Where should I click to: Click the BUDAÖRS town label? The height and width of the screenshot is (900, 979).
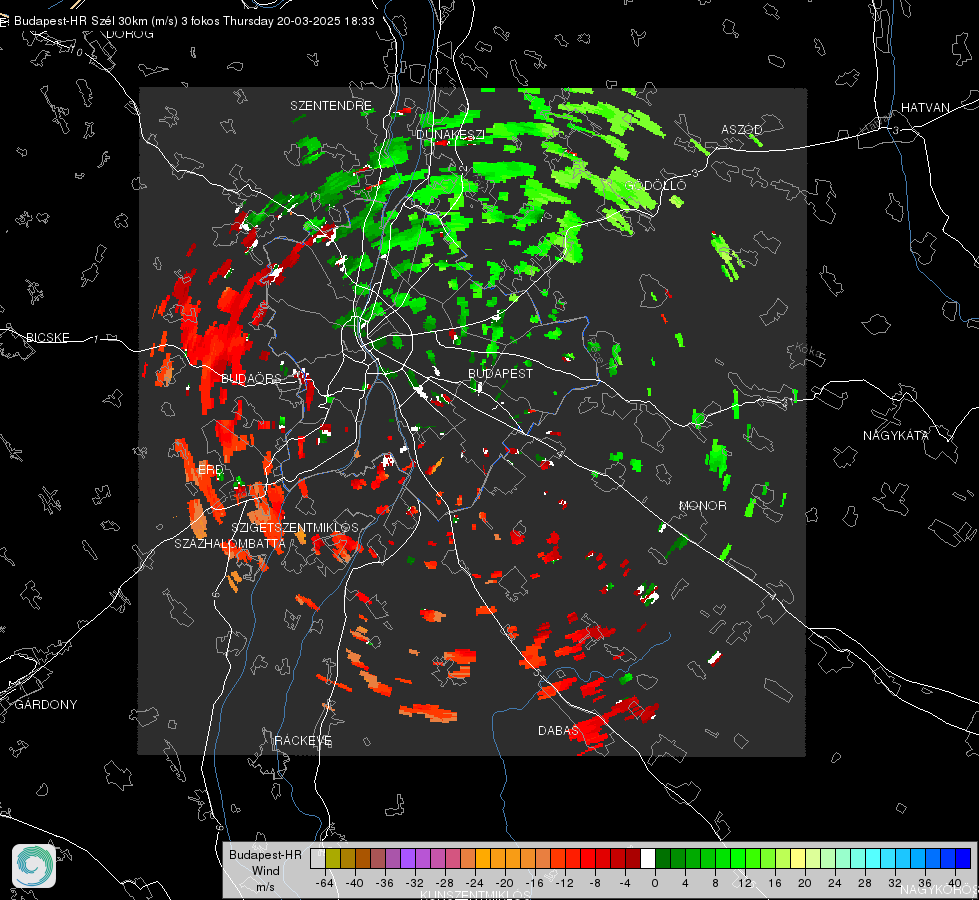251,378
